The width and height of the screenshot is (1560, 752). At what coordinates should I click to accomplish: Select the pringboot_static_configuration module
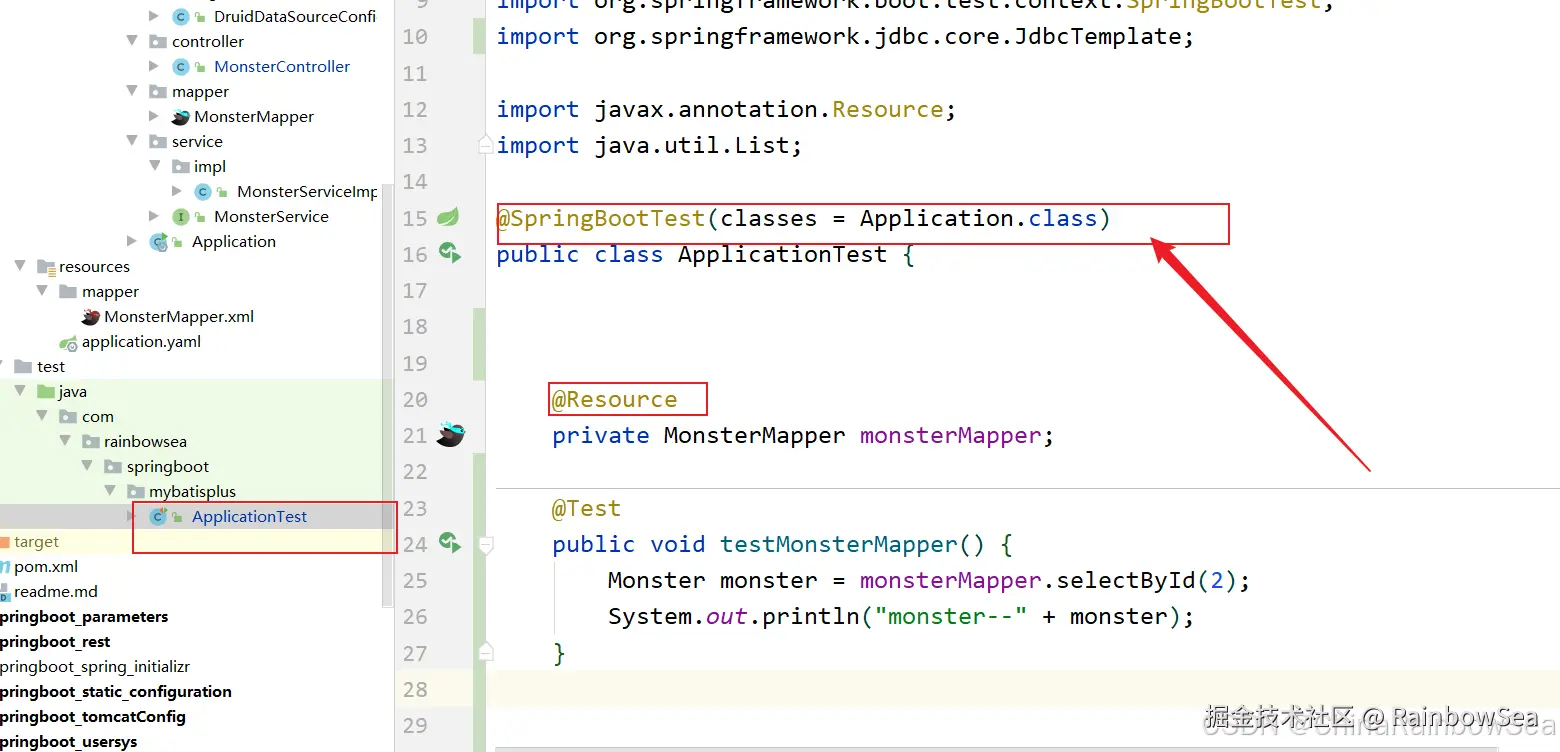pyautogui.click(x=116, y=691)
